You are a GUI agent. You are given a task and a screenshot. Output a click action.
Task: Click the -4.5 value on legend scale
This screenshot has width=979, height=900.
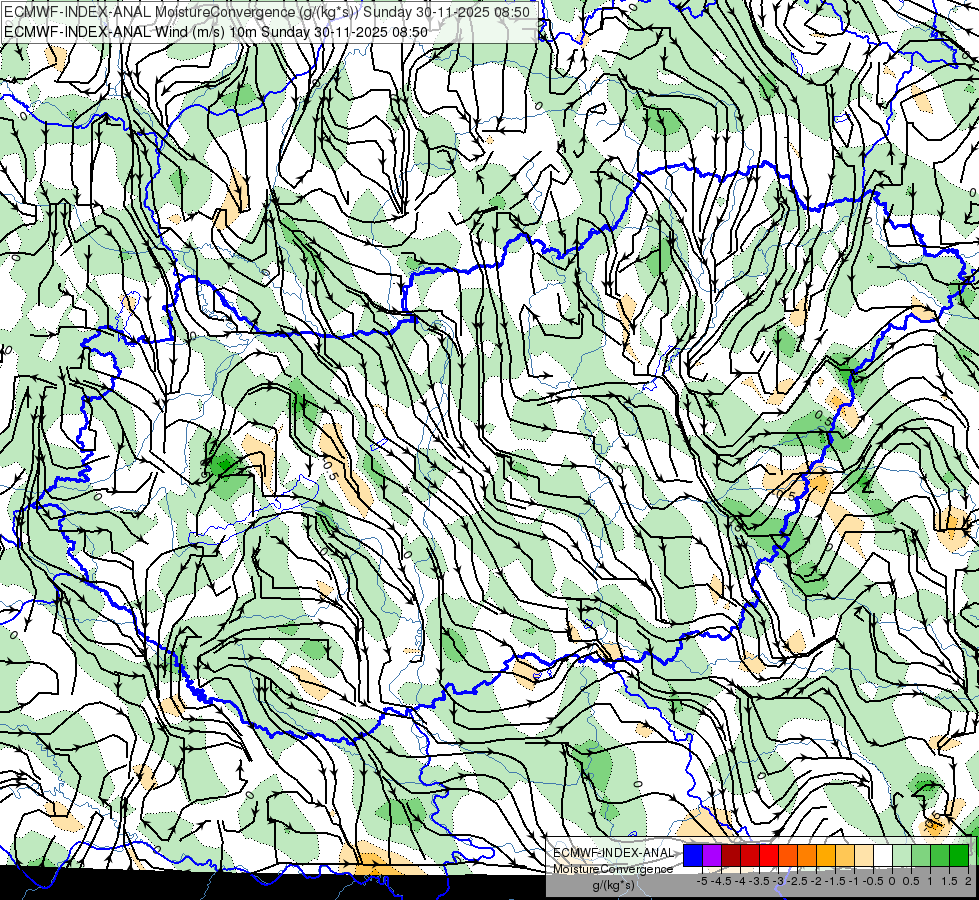tap(721, 881)
